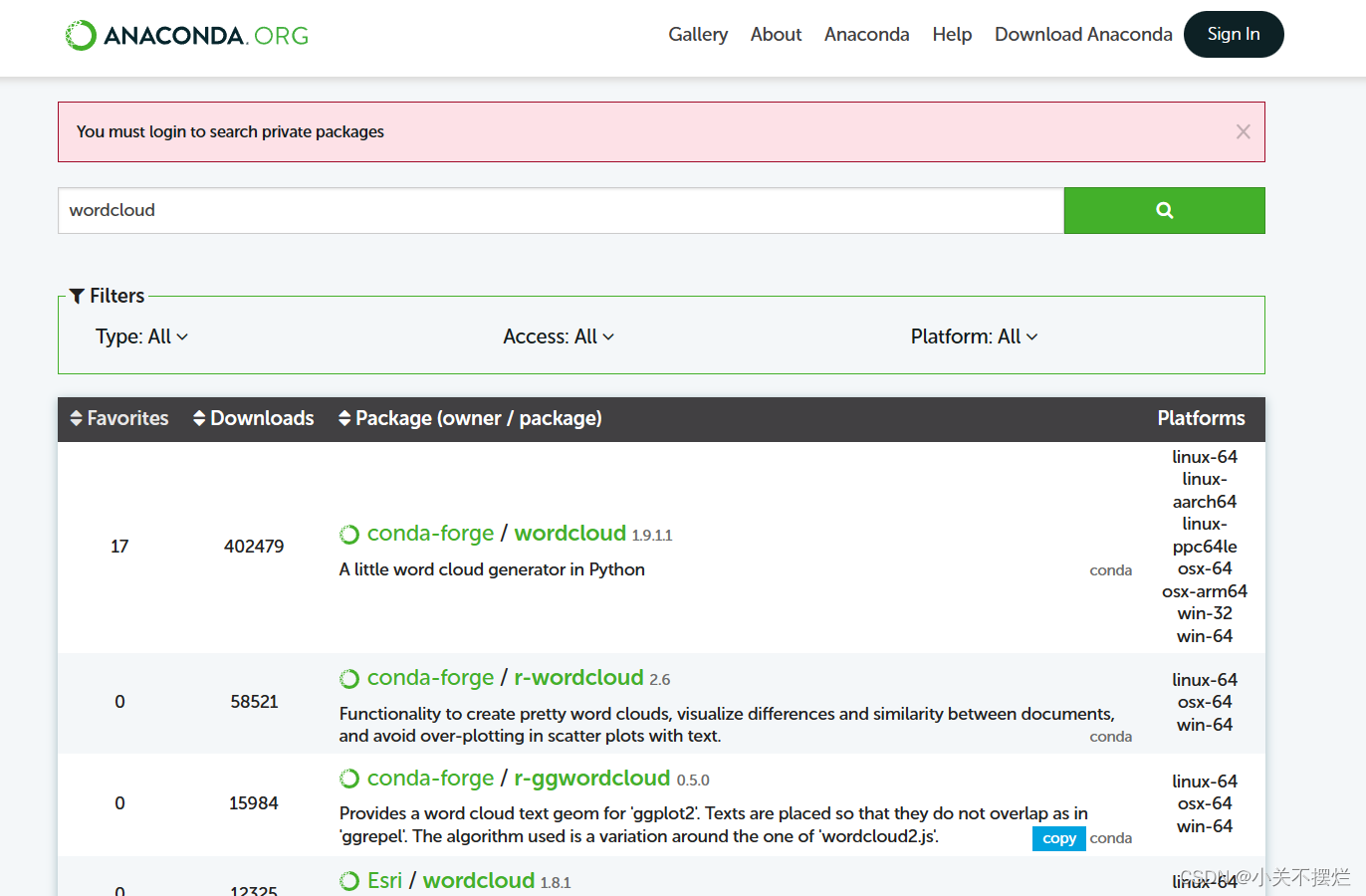The image size is (1366, 896).
Task: Click Esri's green package icon
Action: tap(349, 880)
